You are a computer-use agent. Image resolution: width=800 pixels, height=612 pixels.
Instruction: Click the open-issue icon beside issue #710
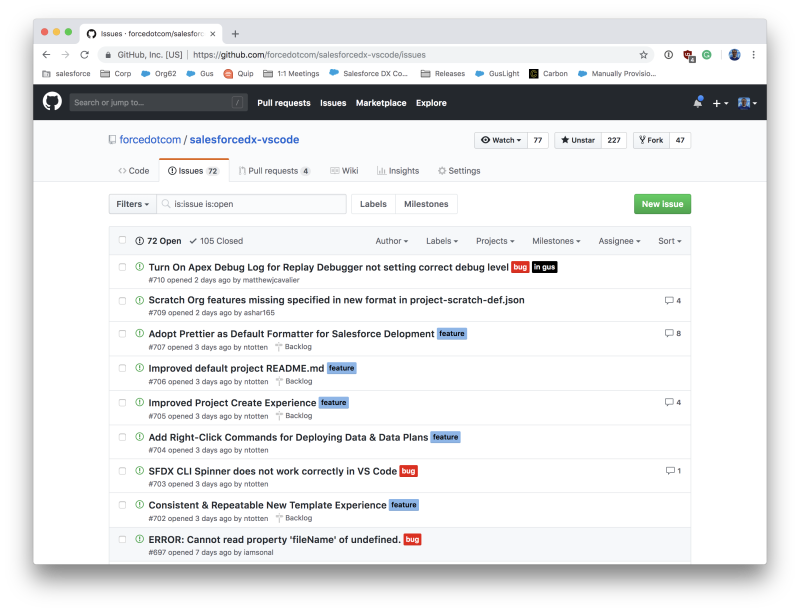pyautogui.click(x=139, y=266)
